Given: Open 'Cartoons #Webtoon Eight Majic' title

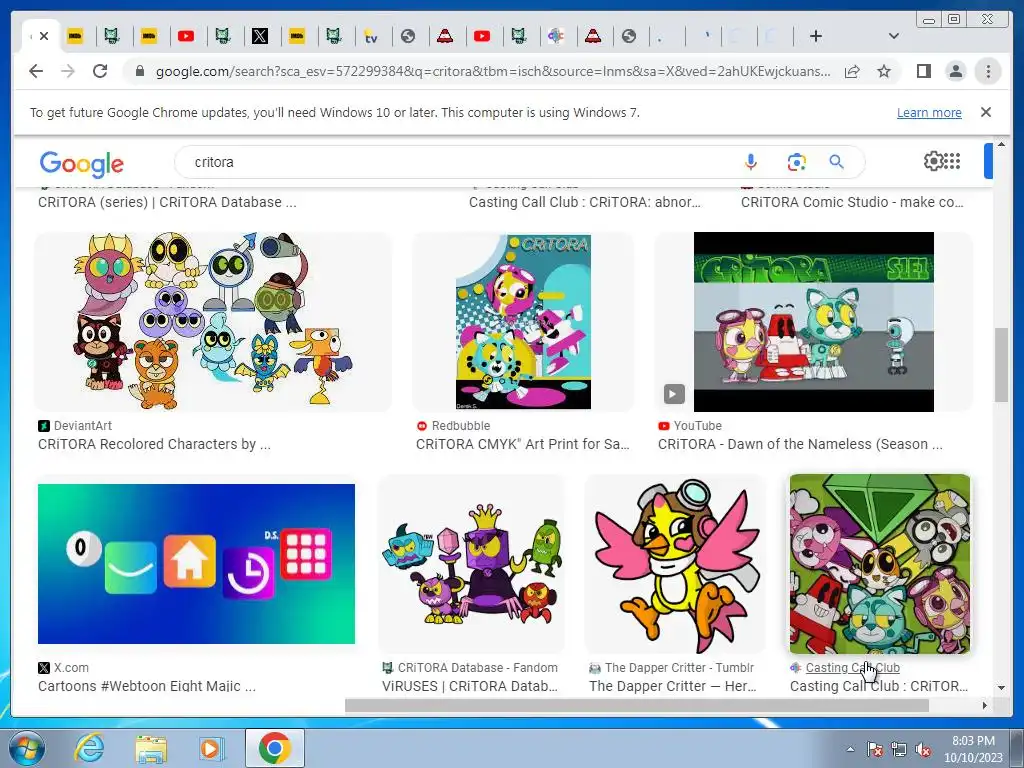Looking at the screenshot, I should click(147, 686).
